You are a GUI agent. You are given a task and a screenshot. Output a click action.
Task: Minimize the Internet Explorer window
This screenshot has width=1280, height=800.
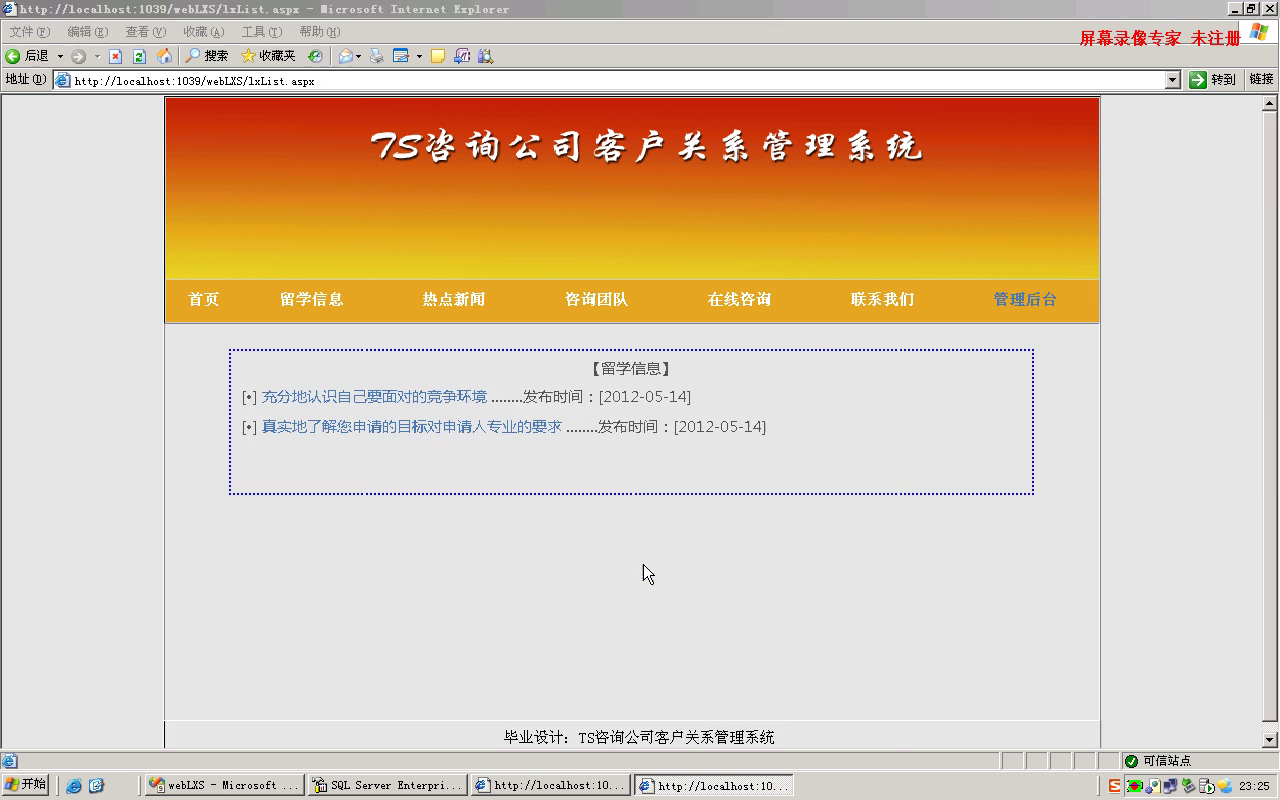coord(1235,9)
